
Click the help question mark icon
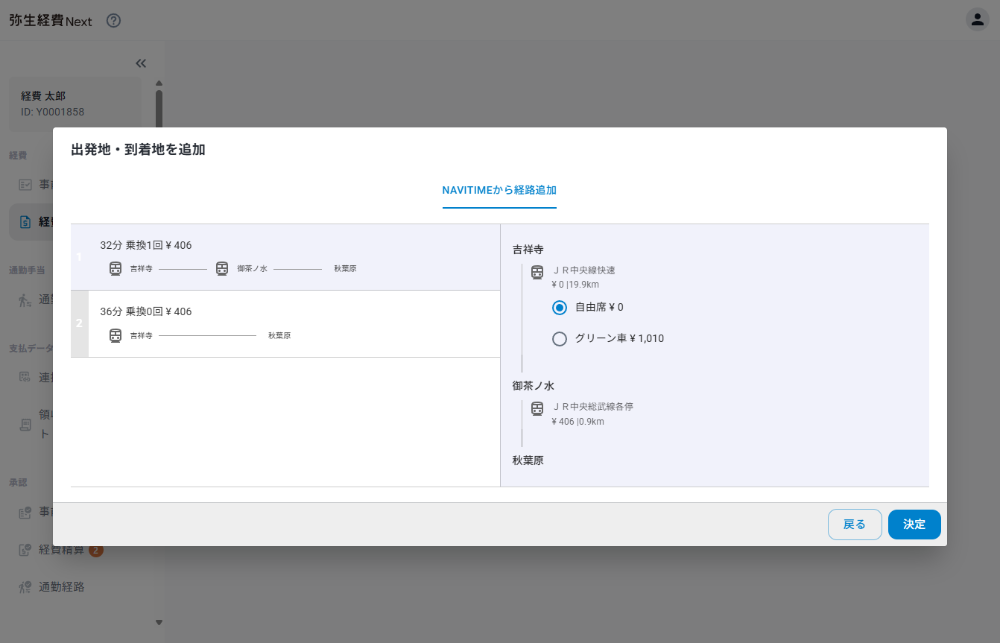pos(113,19)
